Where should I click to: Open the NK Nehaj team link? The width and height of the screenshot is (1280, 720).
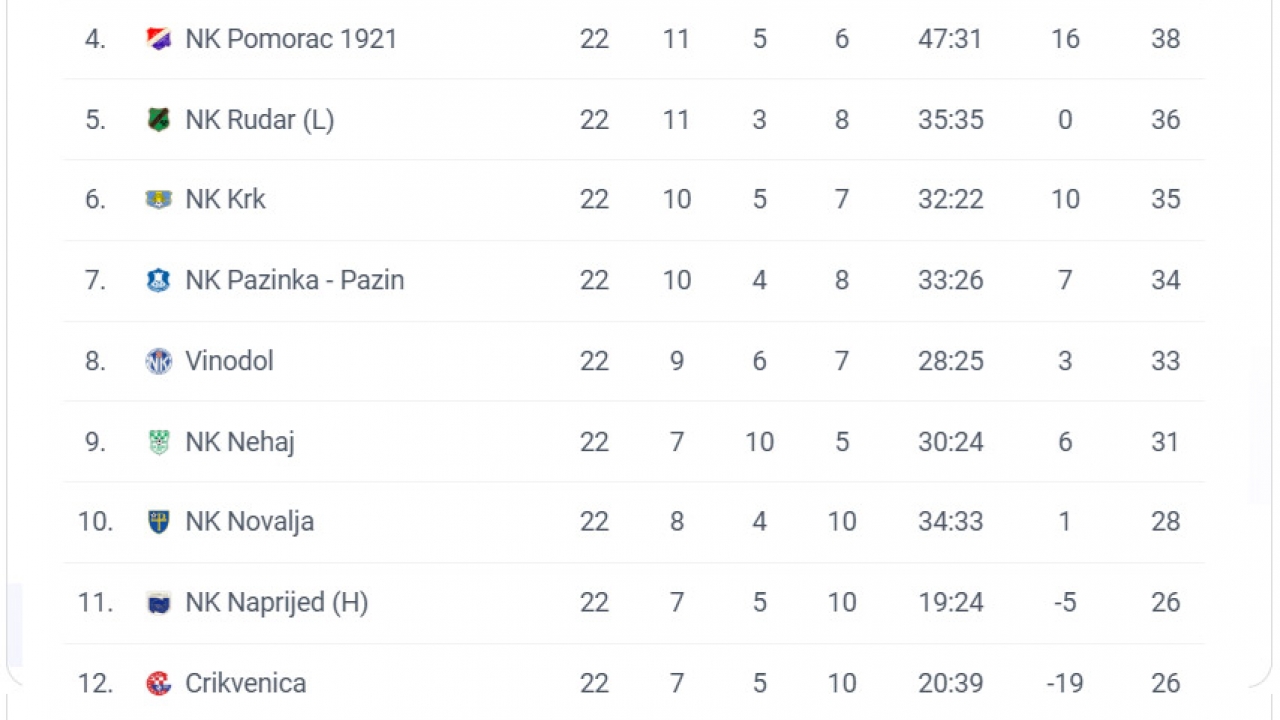click(x=240, y=442)
